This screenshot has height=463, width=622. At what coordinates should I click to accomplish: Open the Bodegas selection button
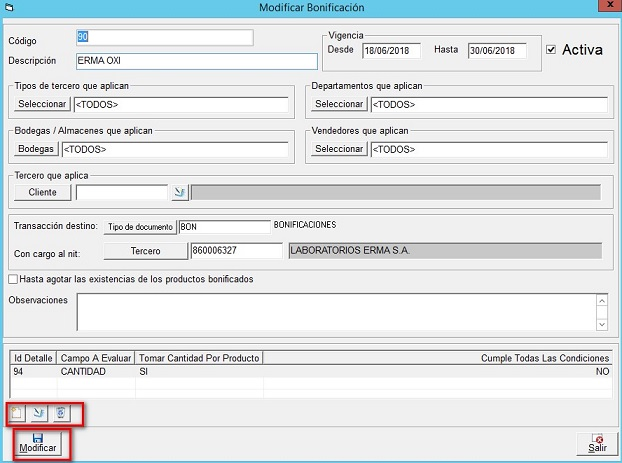tap(36, 149)
